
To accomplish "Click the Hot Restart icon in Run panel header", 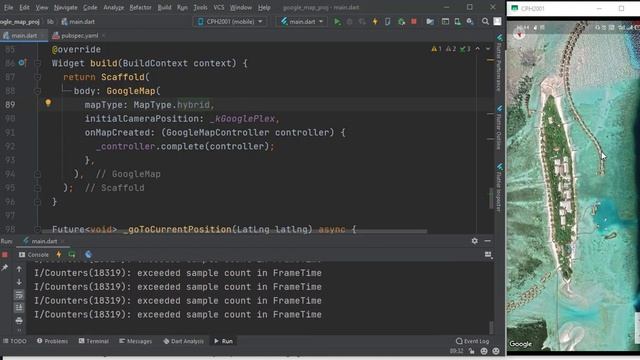I will tap(72, 254).
